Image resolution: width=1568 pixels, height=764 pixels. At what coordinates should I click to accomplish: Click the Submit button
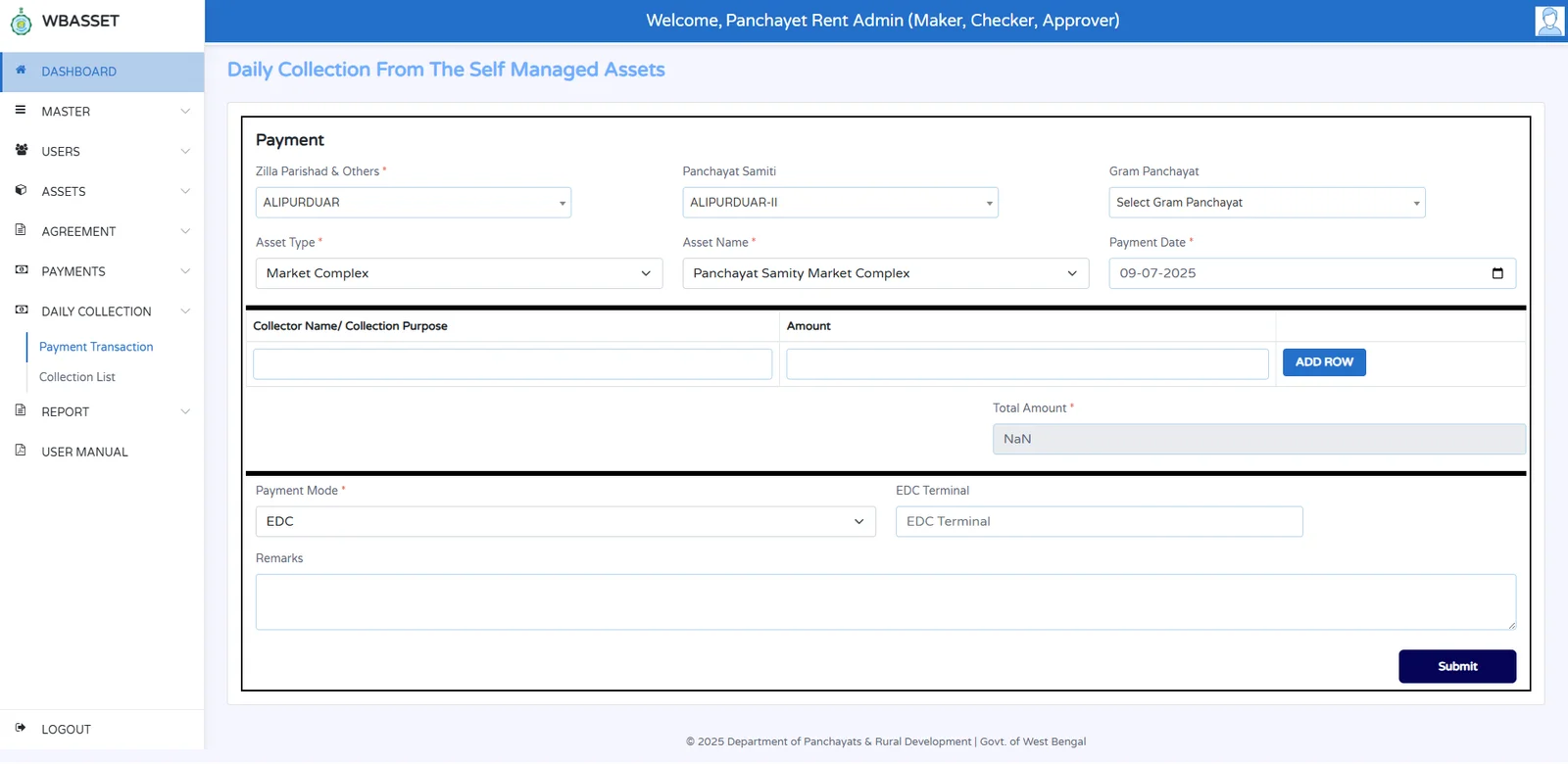[x=1456, y=666]
